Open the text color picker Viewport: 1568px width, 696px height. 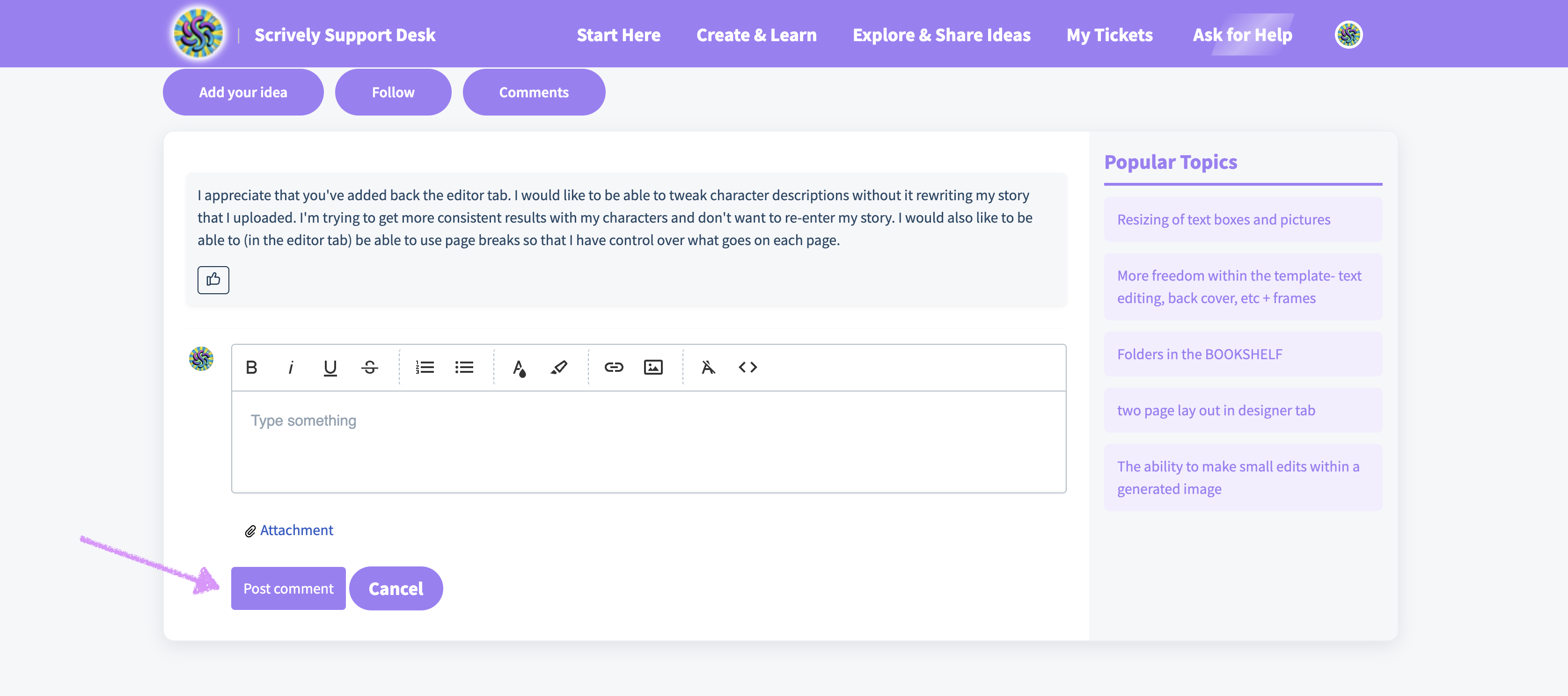click(x=519, y=368)
